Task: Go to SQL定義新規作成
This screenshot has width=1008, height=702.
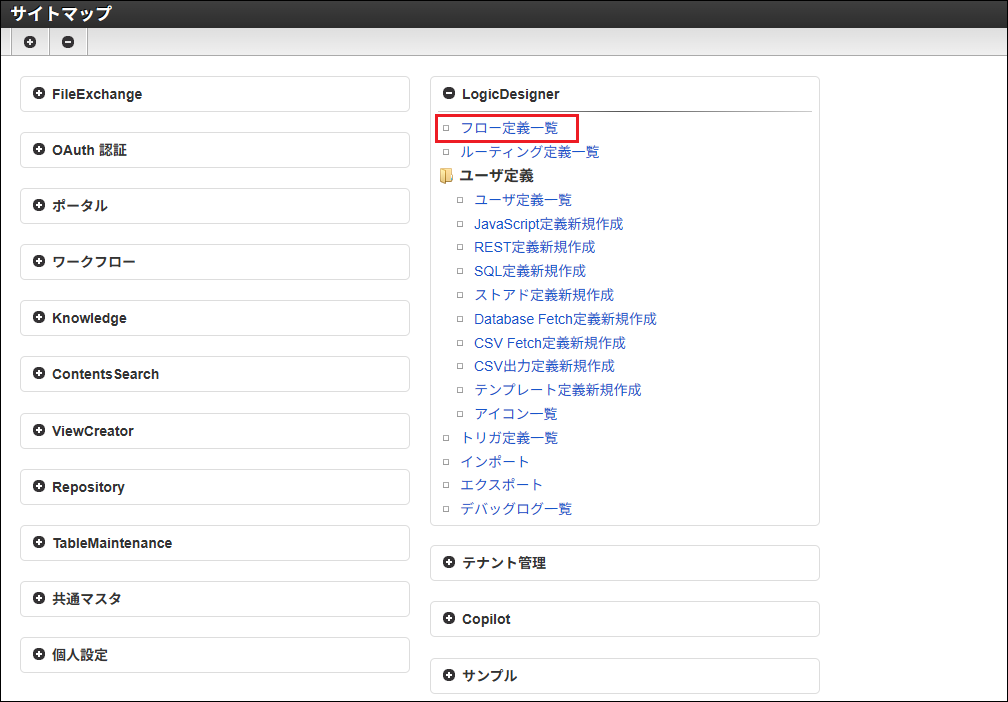Action: 529,271
